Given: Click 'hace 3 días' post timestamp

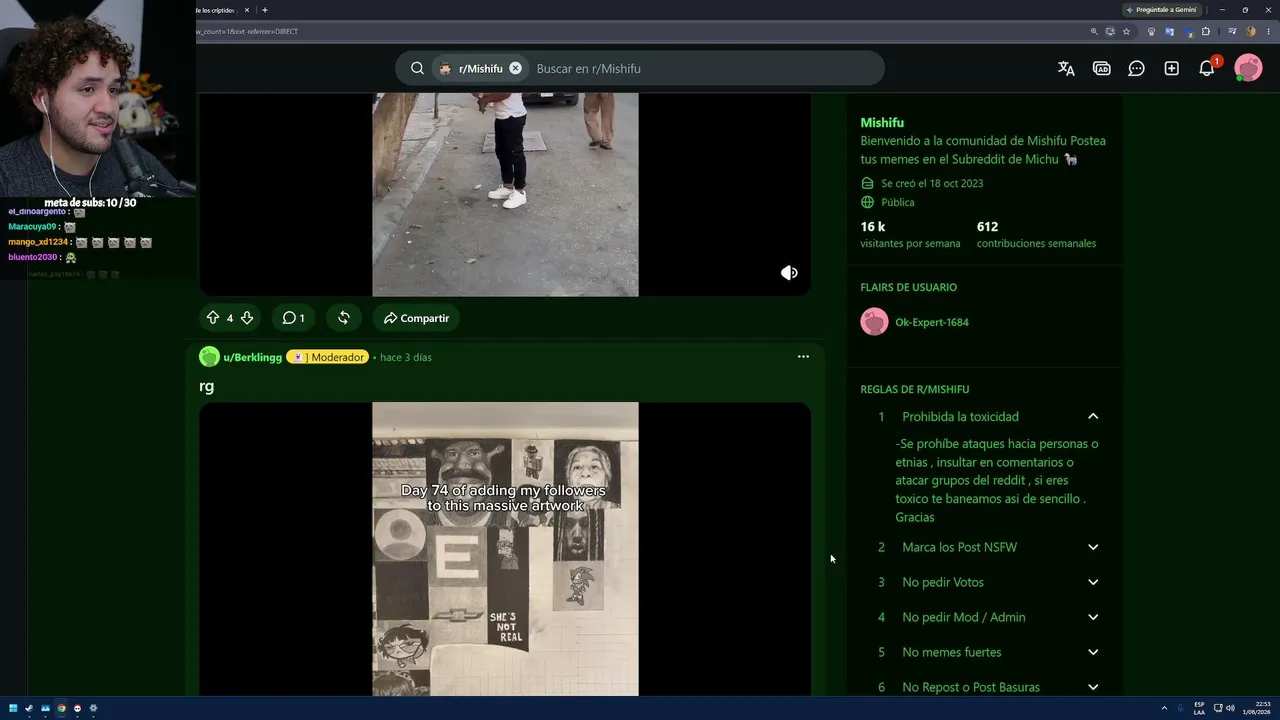Looking at the screenshot, I should click(x=406, y=357).
